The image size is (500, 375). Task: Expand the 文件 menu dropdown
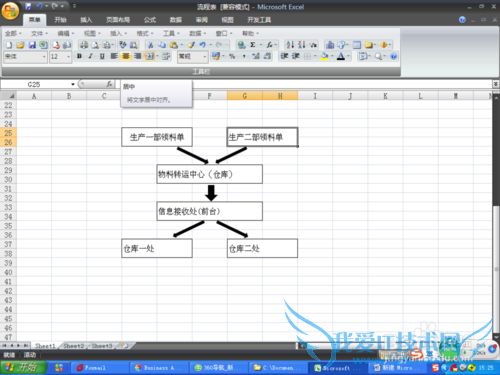point(39,33)
